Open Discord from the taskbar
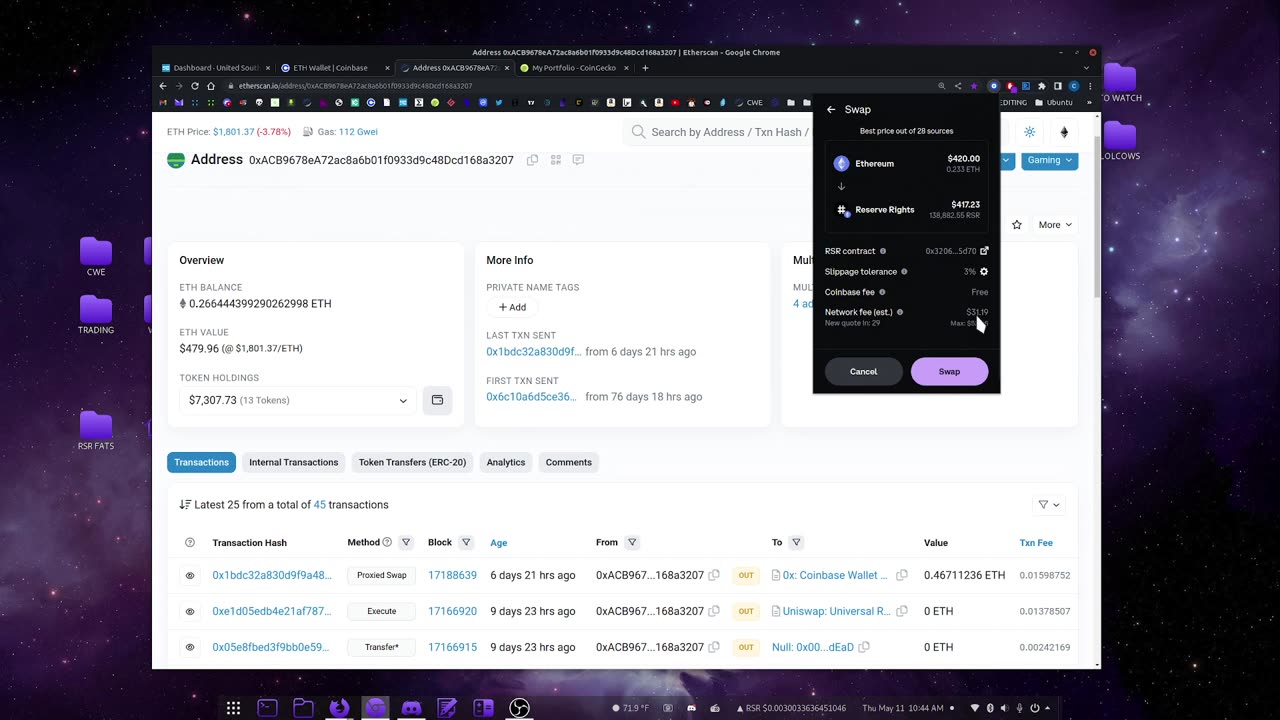 coord(411,708)
